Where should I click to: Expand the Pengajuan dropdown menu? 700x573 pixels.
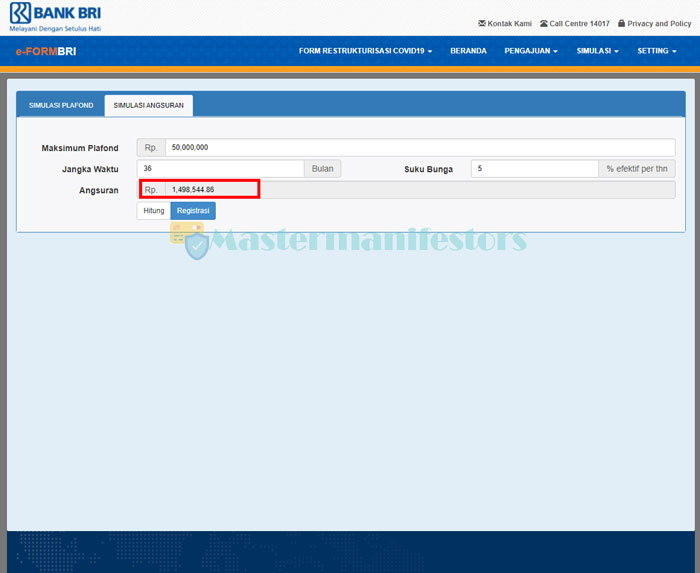point(531,51)
